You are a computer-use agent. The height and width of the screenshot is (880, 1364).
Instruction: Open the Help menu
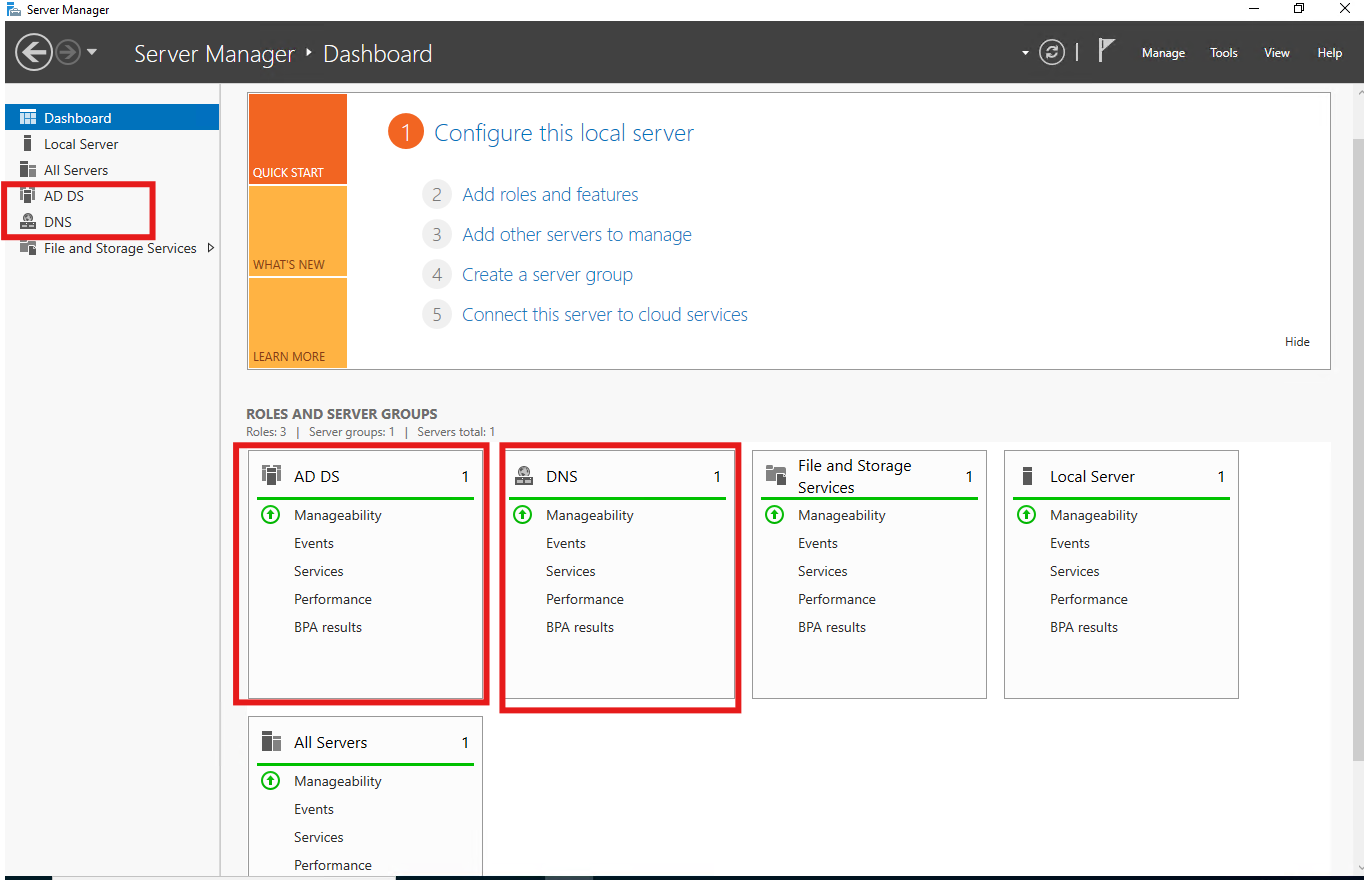coord(1330,53)
